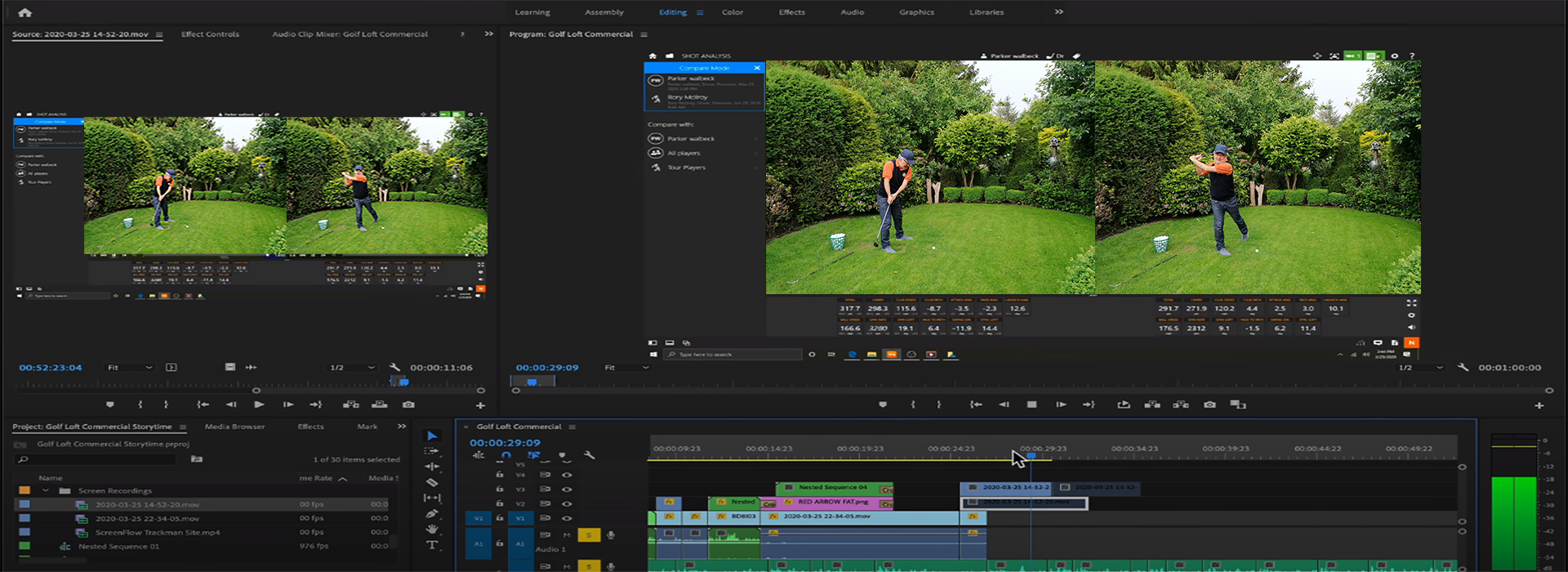Open the Media Browser tab
The width and height of the screenshot is (1568, 572).
[x=234, y=427]
